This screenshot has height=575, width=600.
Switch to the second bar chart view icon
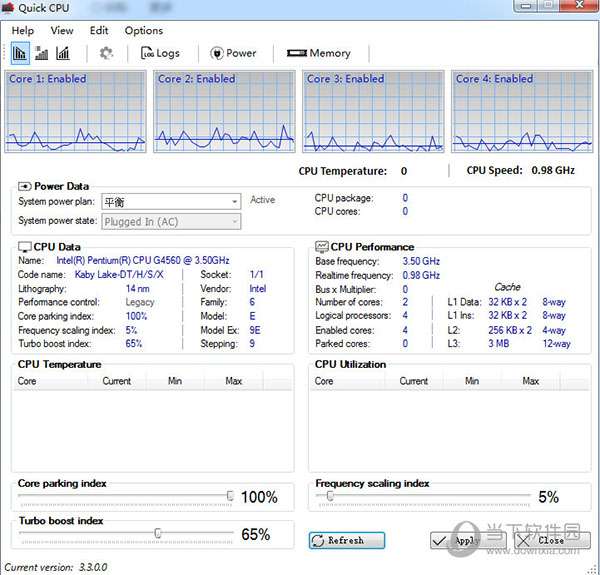(42, 53)
